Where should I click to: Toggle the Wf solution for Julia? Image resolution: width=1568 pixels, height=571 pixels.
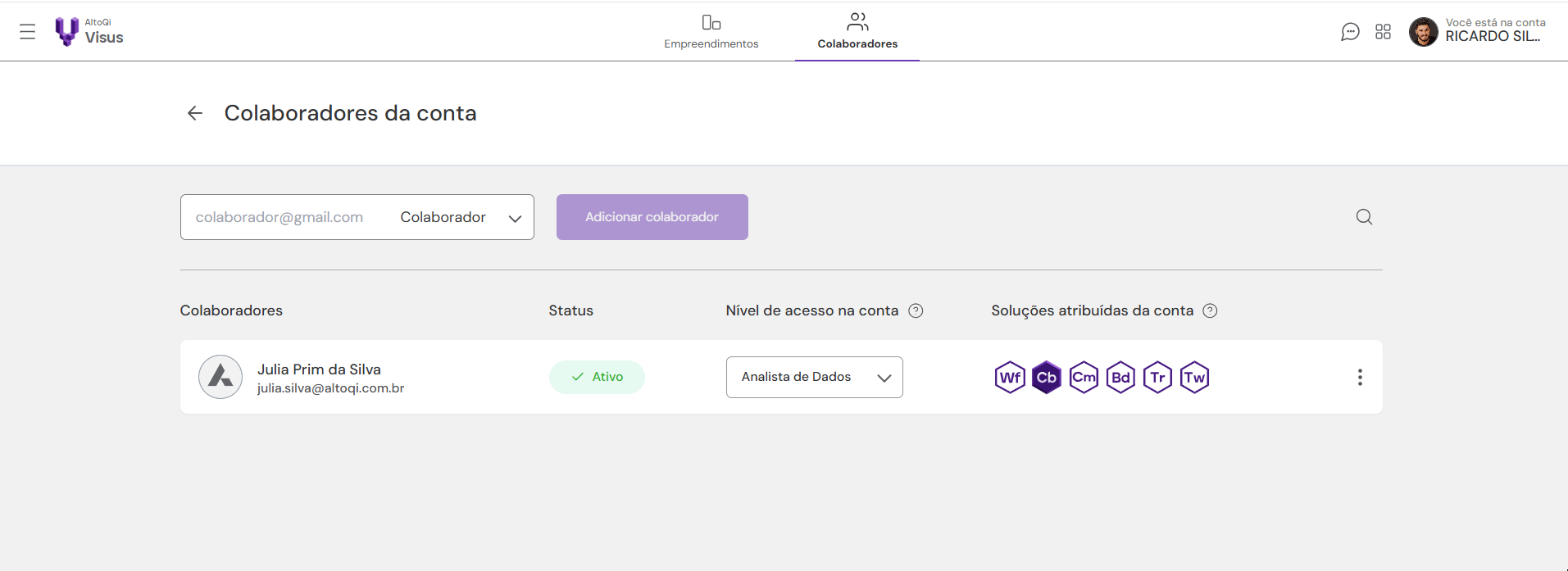click(x=1010, y=378)
